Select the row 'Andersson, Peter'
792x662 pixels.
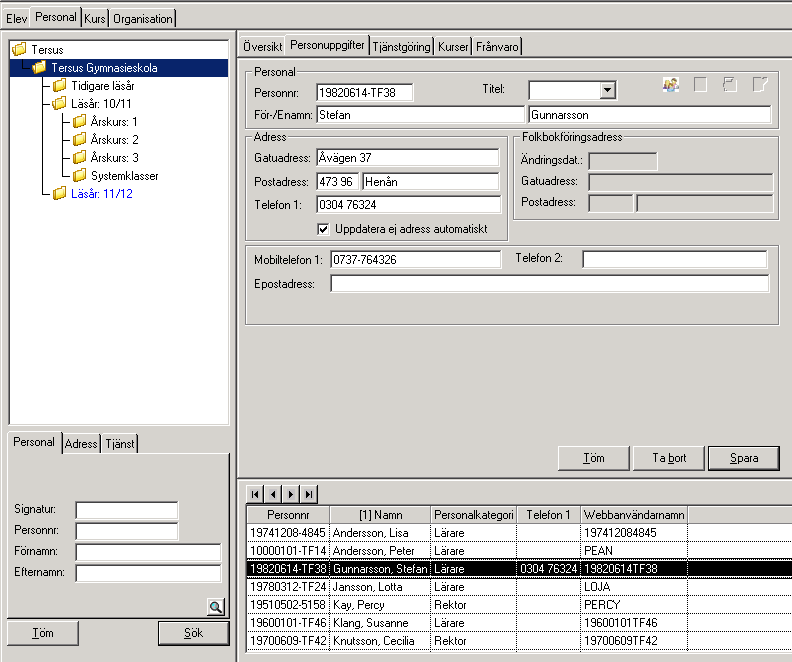click(519, 550)
